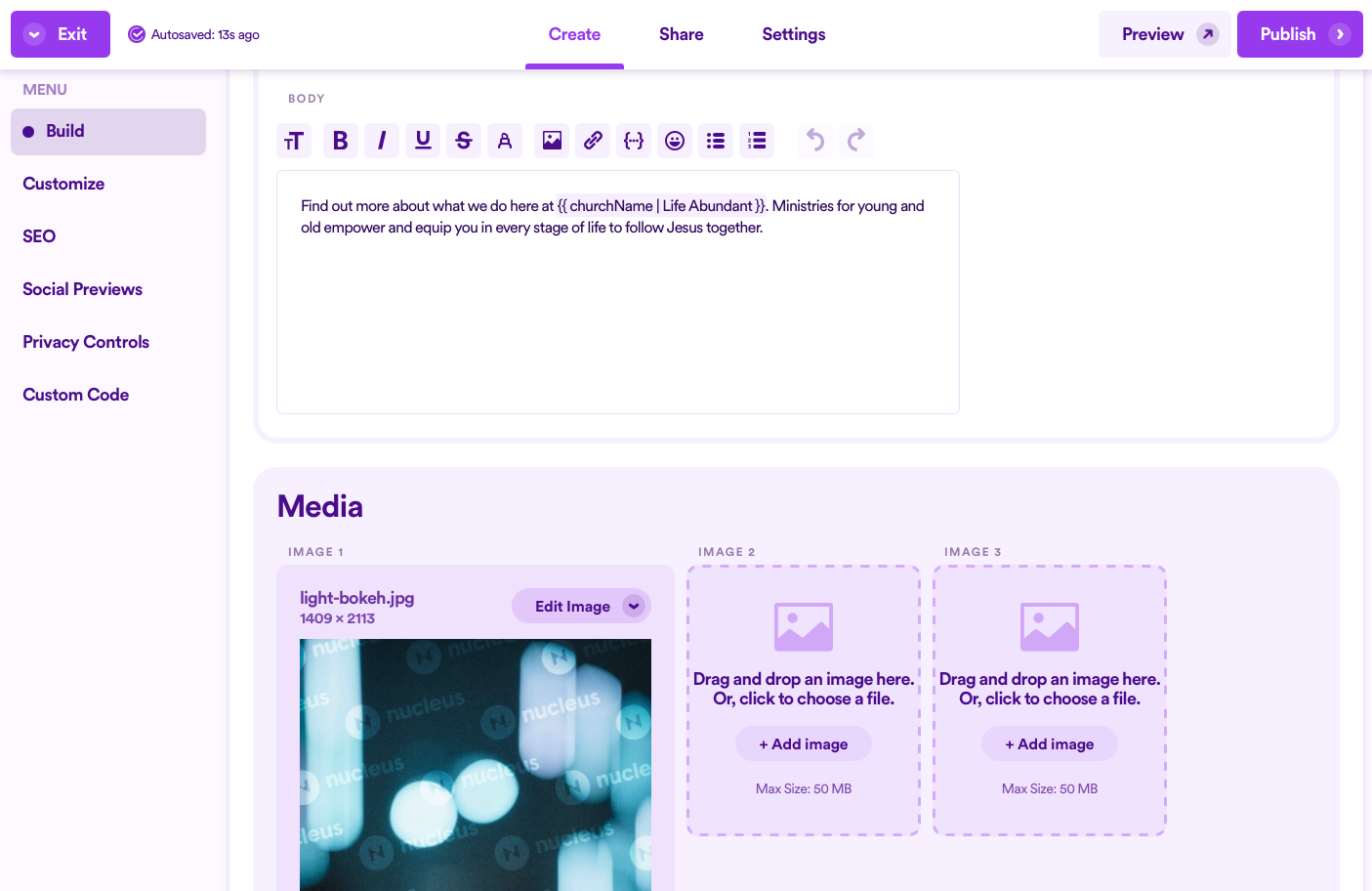Screen dimensions: 1372x891
Task: Expand the Edit Image dropdown chevron
Action: pyautogui.click(x=634, y=606)
